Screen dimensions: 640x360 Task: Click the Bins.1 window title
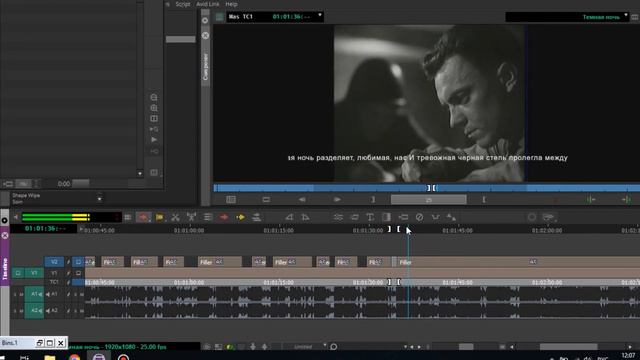tap(10, 343)
